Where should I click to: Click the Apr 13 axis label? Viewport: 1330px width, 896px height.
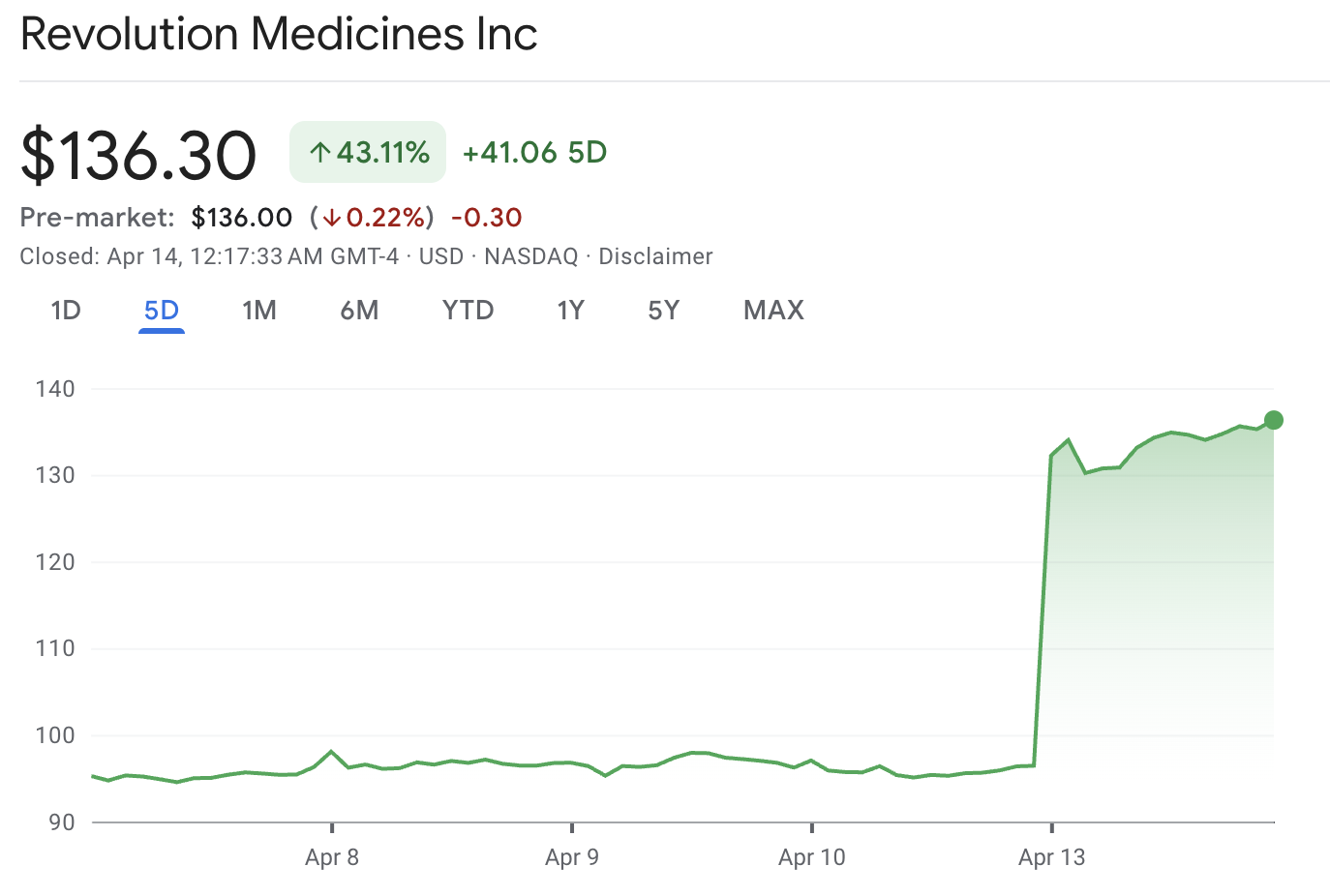click(1051, 857)
